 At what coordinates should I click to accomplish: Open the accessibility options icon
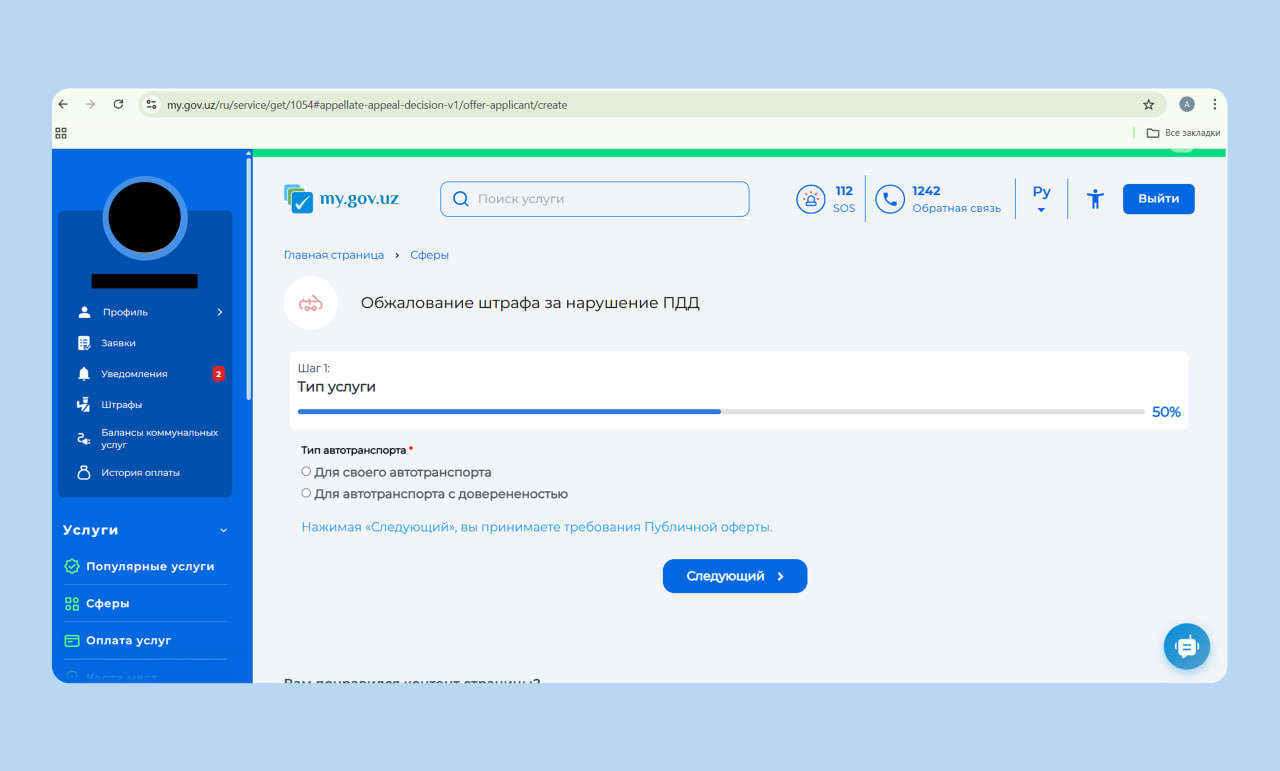(1095, 199)
